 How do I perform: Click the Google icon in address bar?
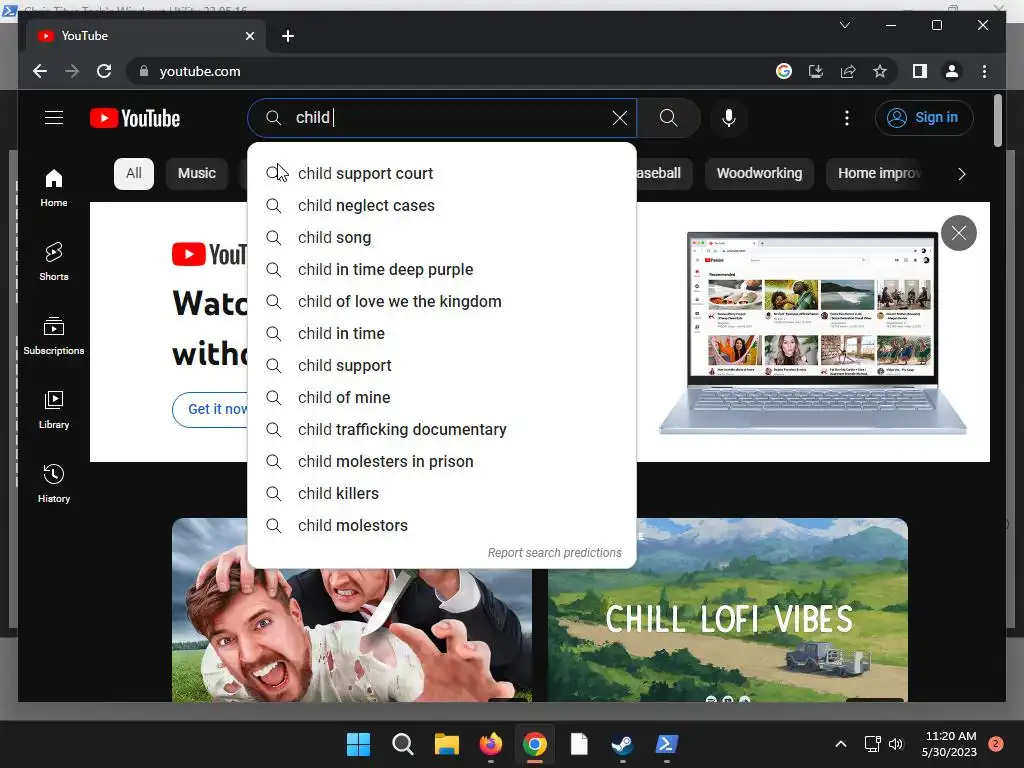click(x=784, y=71)
